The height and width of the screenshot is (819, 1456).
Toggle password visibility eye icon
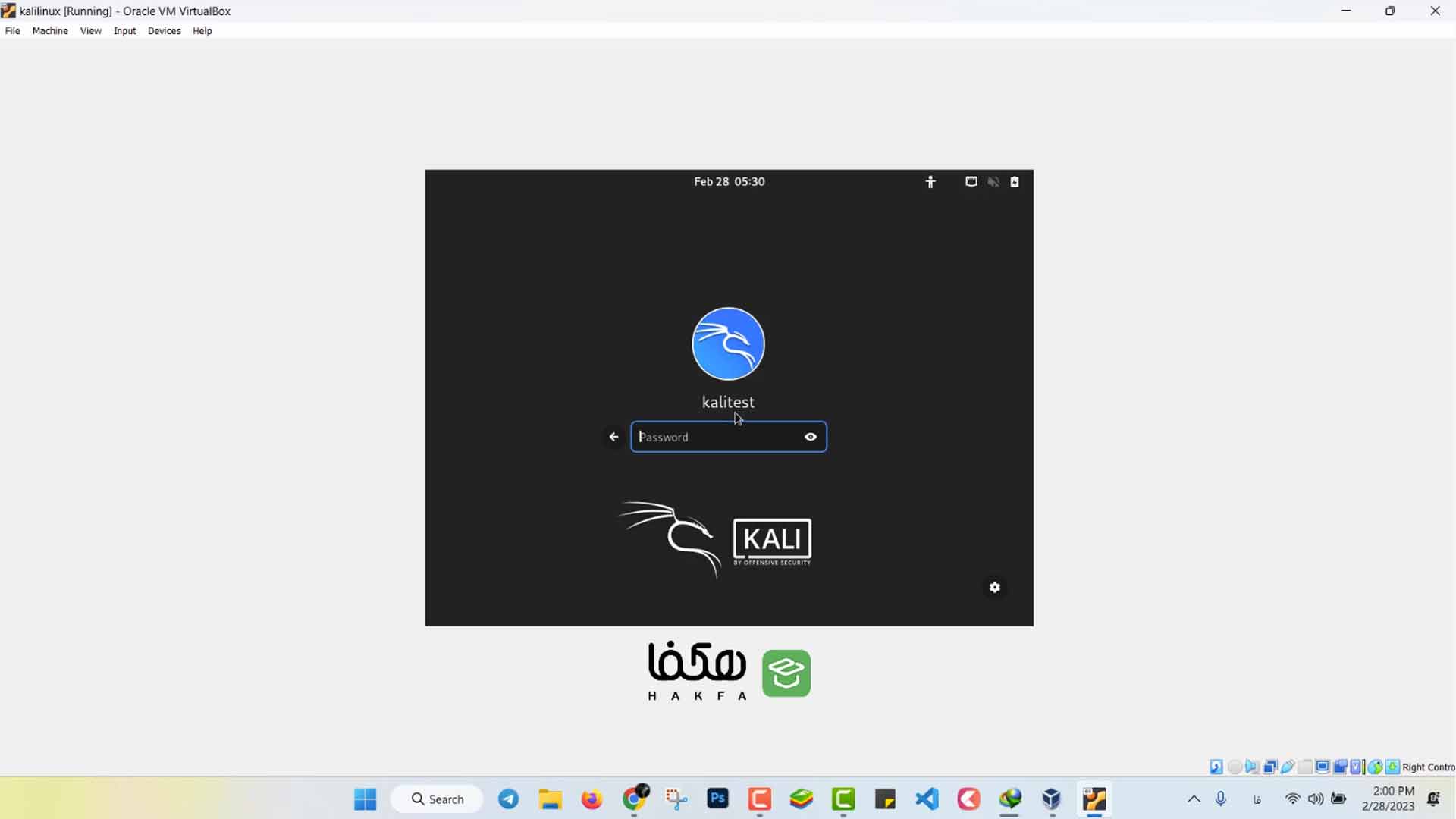[810, 437]
